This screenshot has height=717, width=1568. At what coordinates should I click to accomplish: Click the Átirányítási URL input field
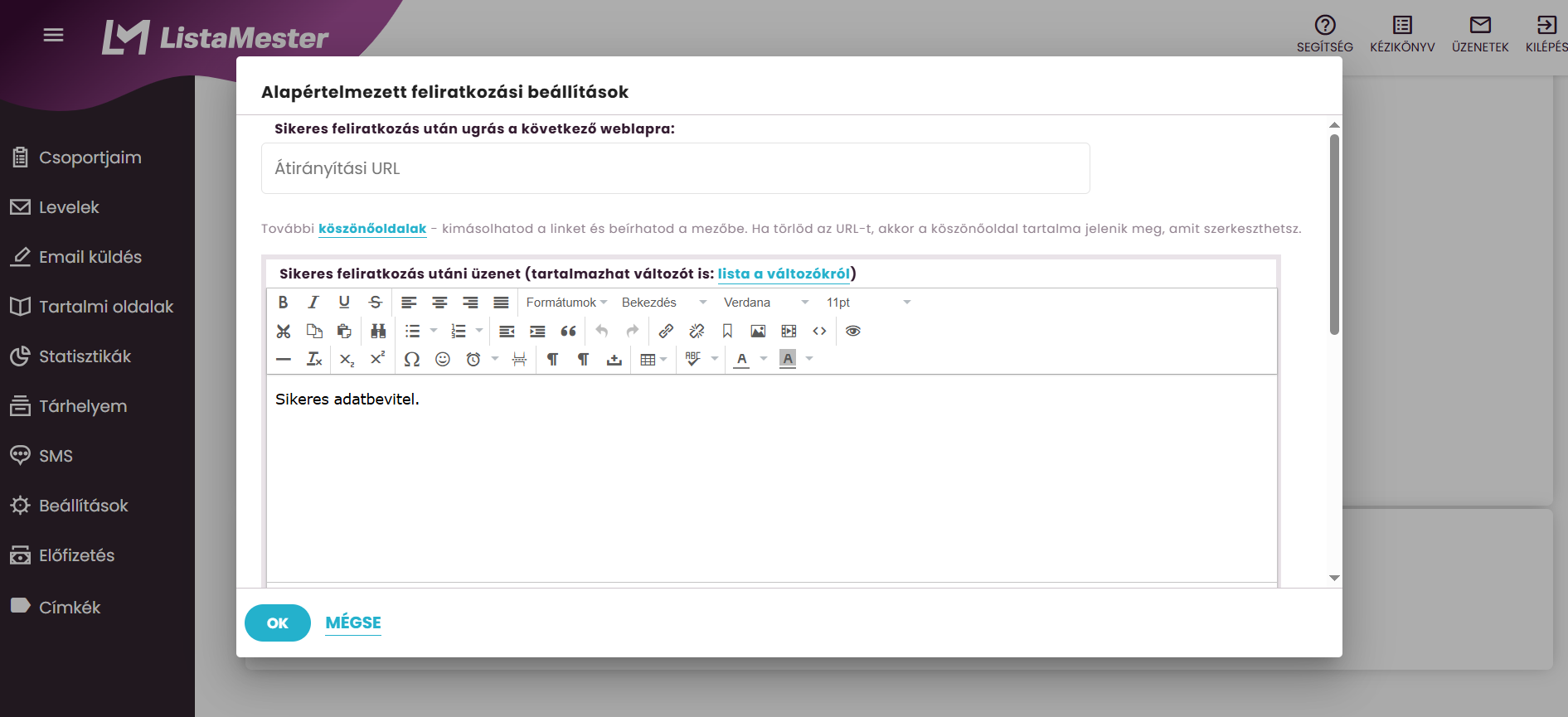[676, 168]
